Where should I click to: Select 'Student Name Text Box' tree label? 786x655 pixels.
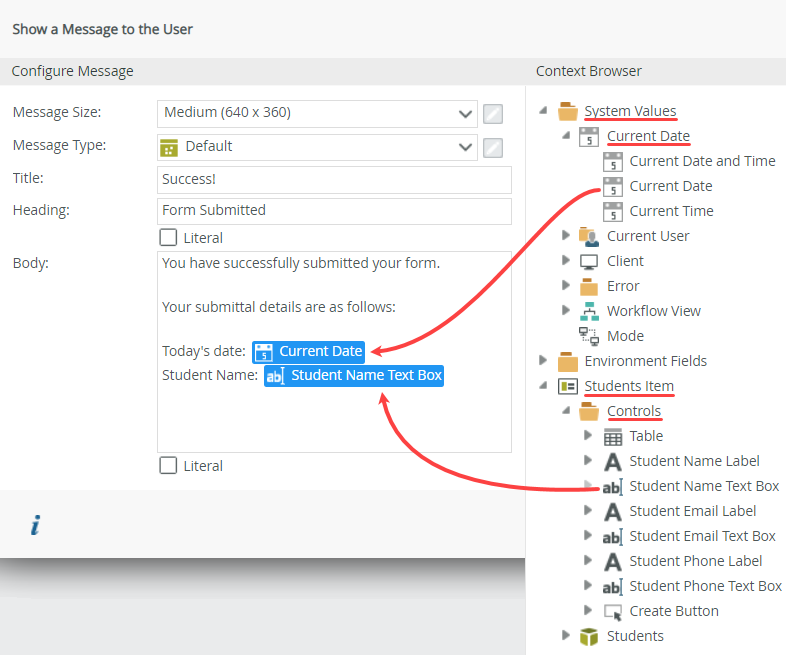click(x=704, y=486)
